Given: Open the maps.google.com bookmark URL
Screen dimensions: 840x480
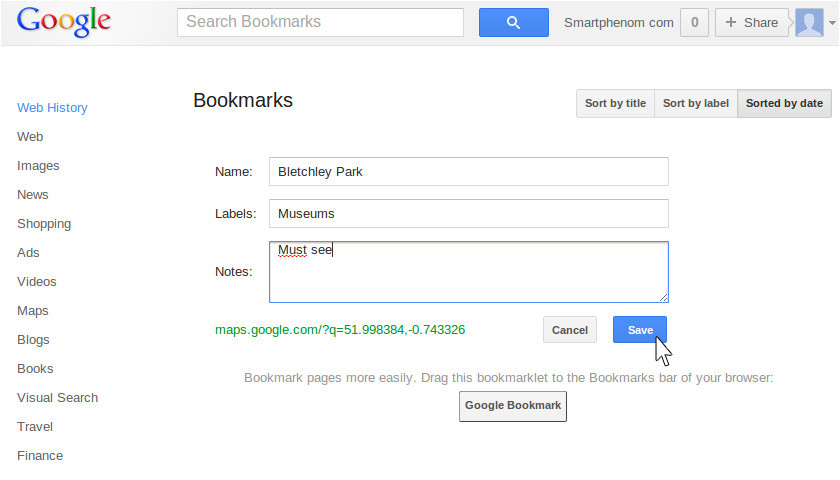Looking at the screenshot, I should (x=340, y=329).
